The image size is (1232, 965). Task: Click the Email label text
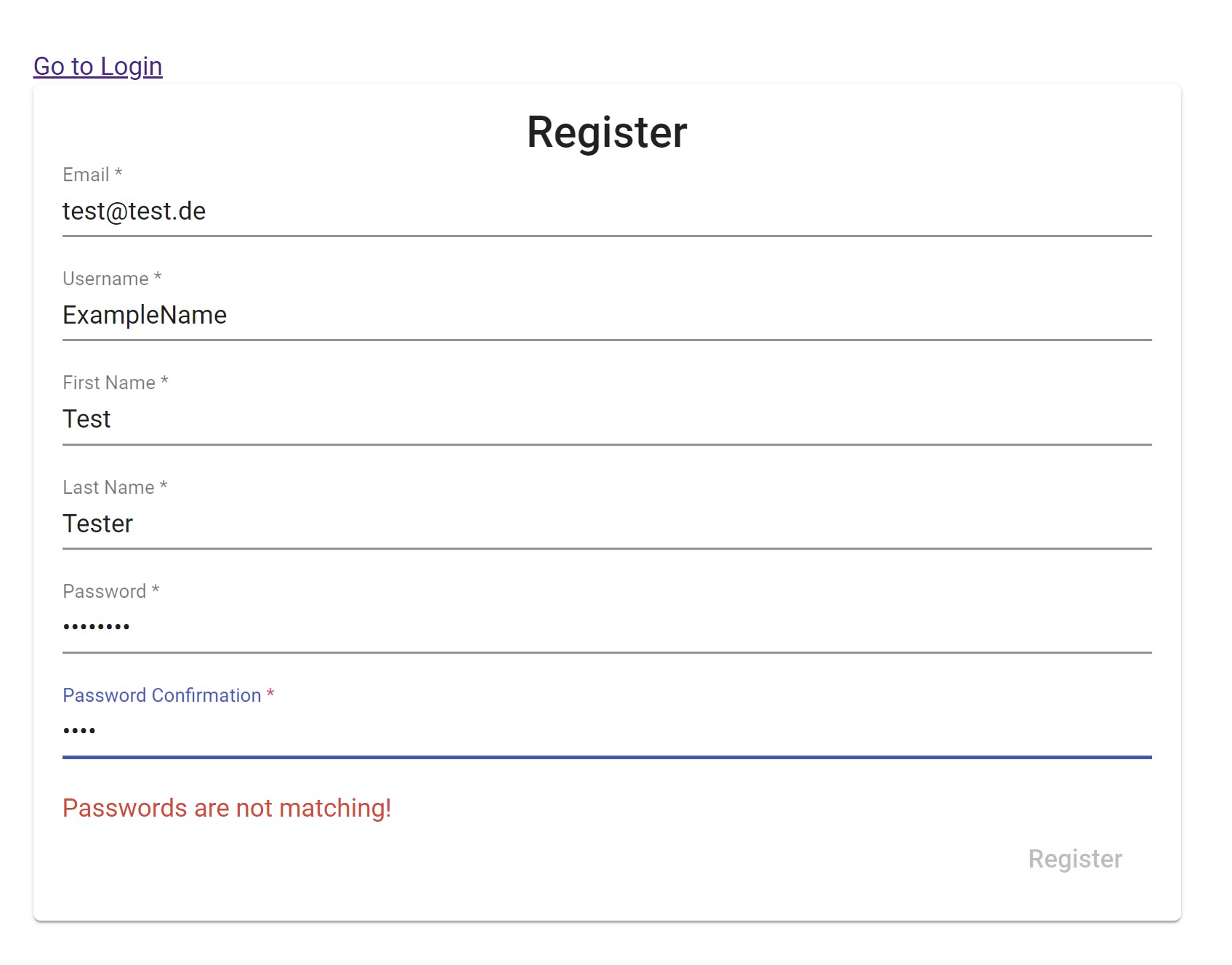point(86,175)
